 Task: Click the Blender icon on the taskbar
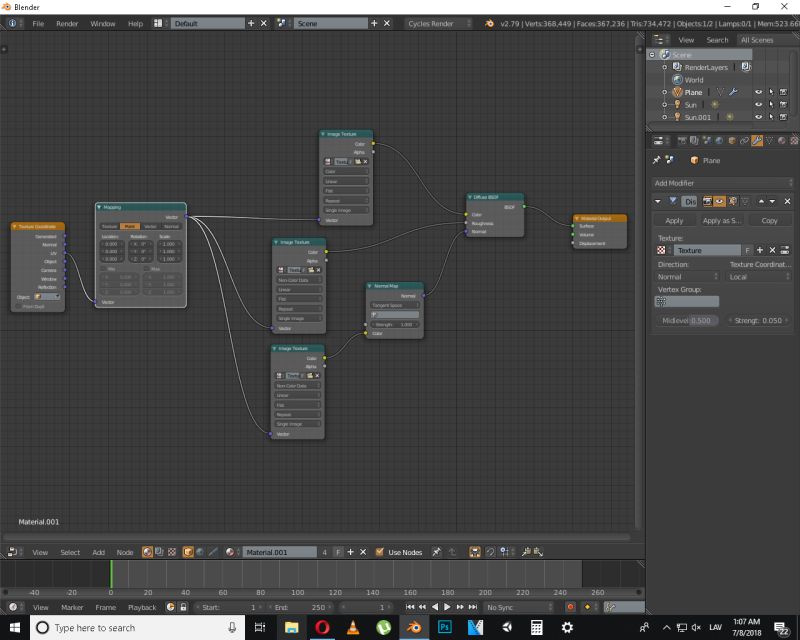click(x=412, y=628)
